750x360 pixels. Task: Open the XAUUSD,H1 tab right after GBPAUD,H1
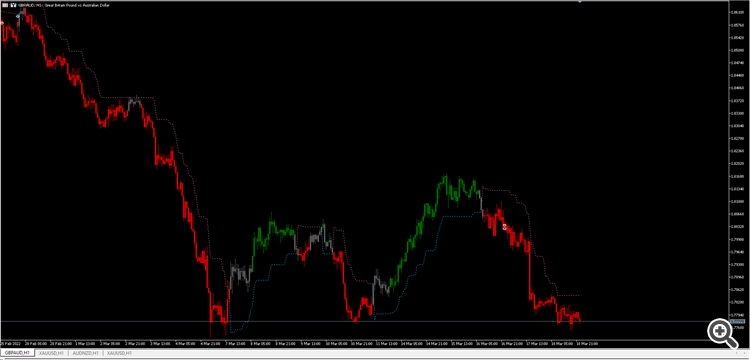click(x=51, y=353)
